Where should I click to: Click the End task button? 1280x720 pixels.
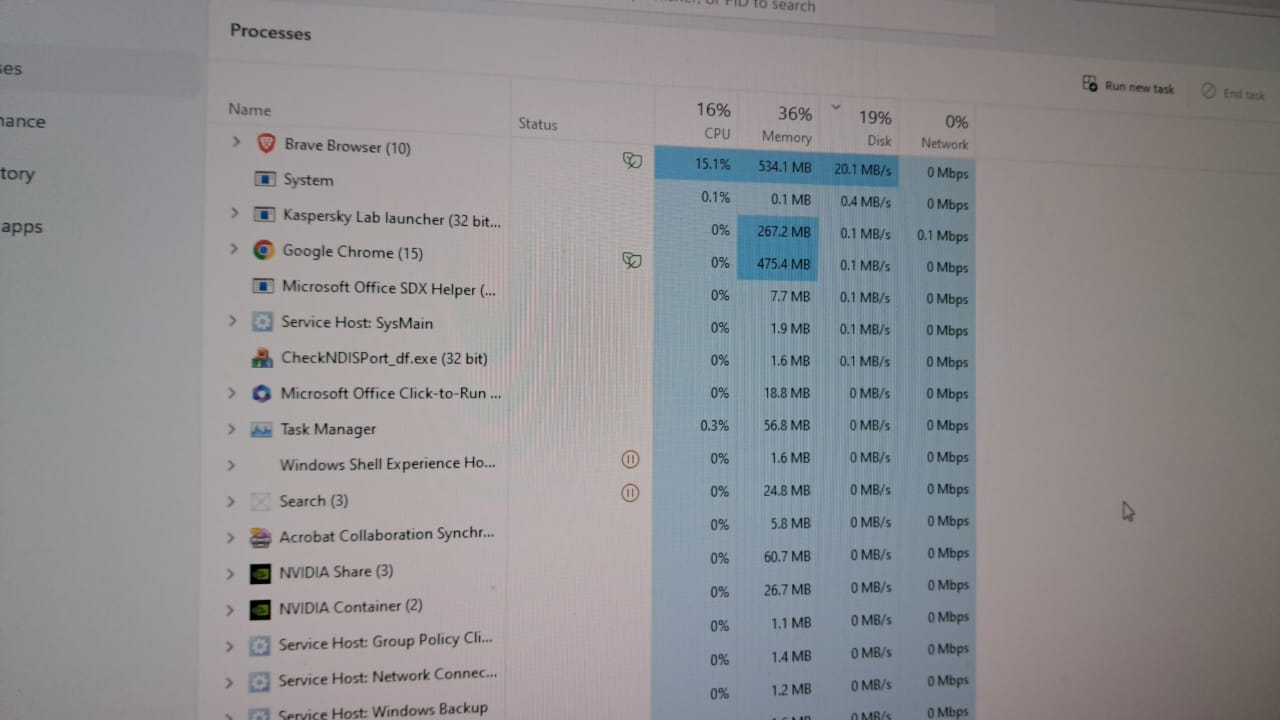click(x=1233, y=93)
